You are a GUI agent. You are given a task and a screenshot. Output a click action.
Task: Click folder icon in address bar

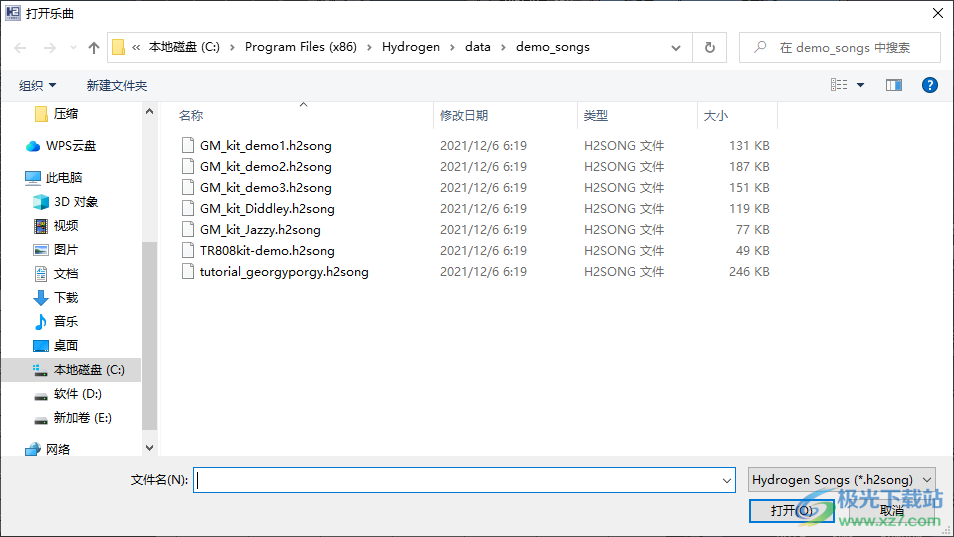119,47
